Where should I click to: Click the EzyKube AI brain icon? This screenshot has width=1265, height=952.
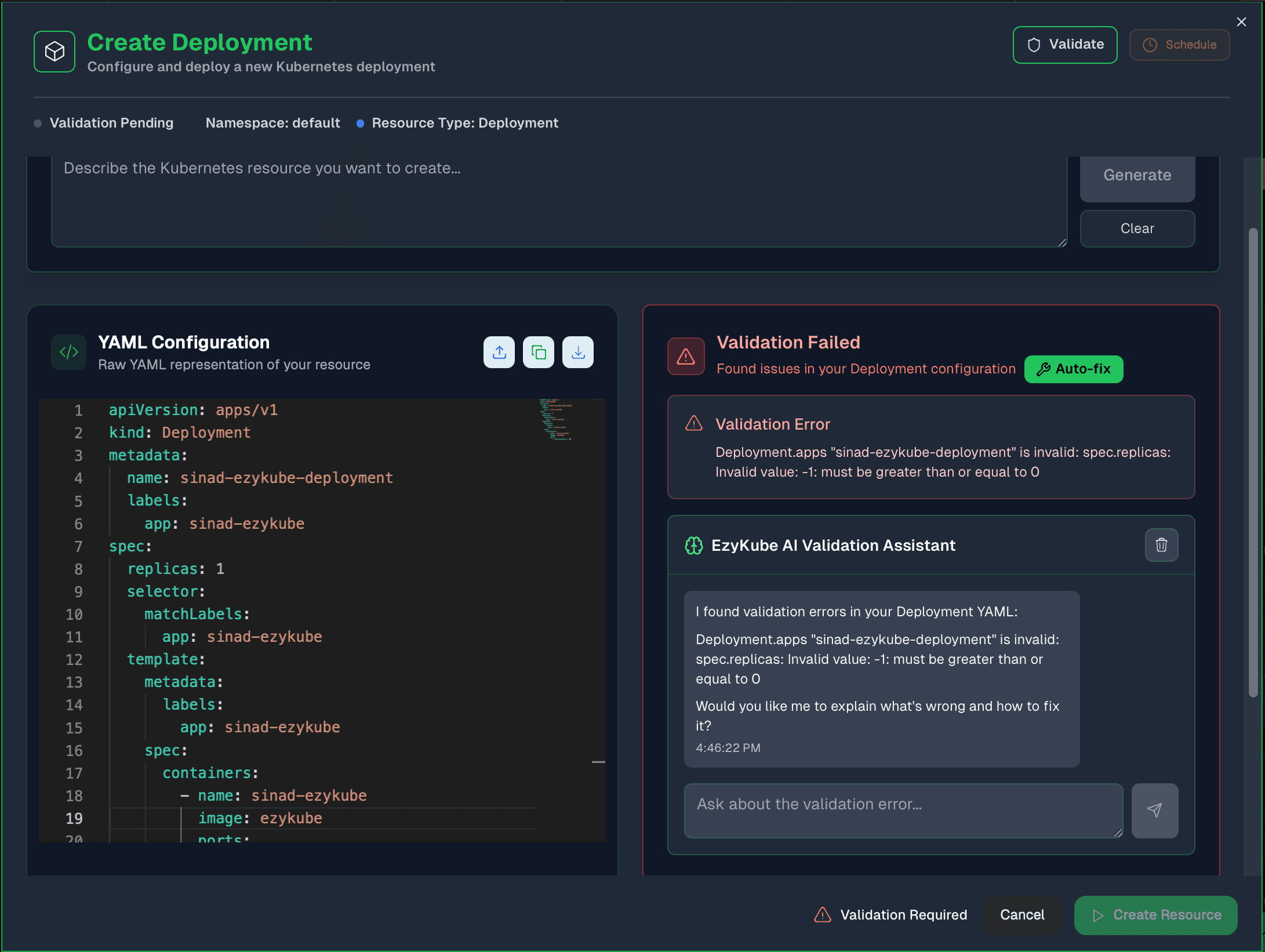click(693, 546)
